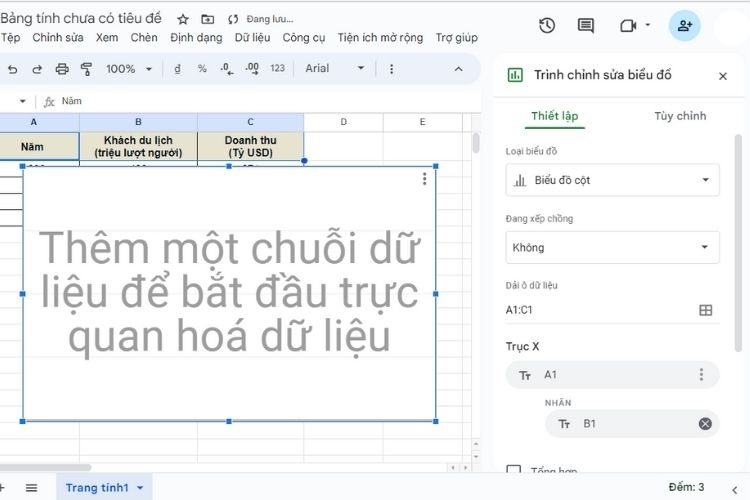Open the comments icon
The height and width of the screenshot is (500, 750).
click(x=585, y=25)
